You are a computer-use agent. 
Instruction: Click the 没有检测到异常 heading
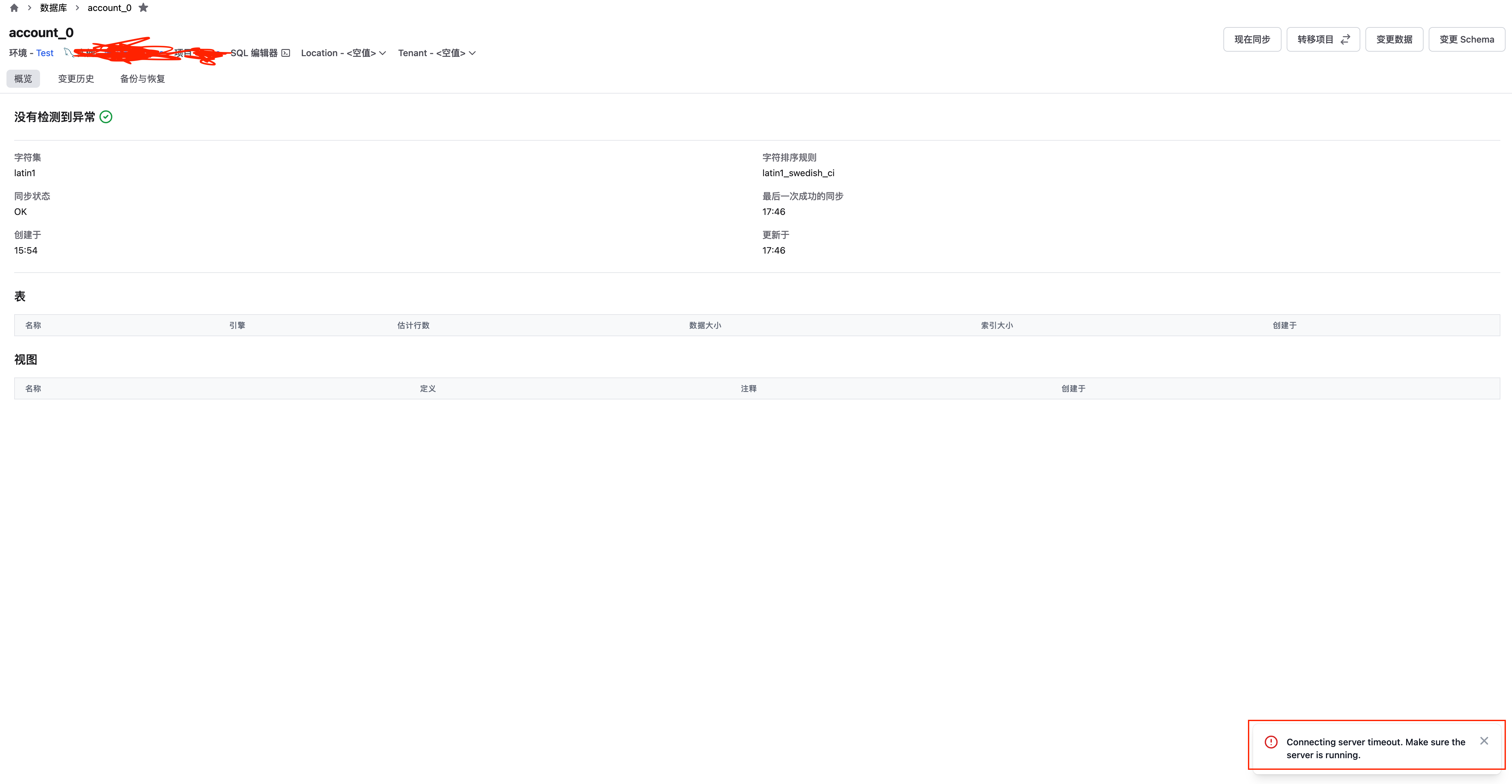(x=55, y=117)
